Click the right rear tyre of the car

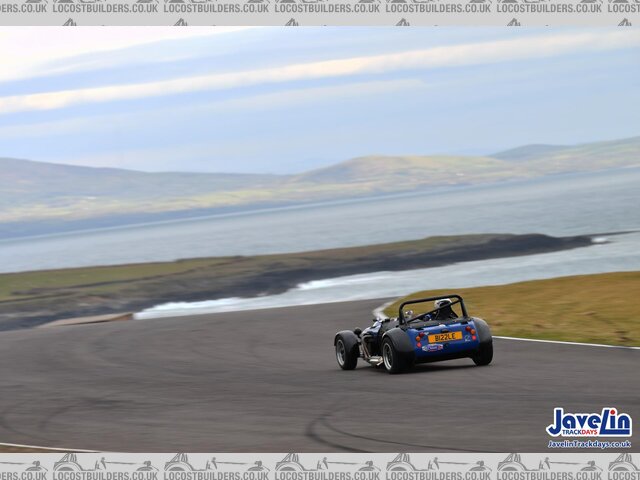click(x=483, y=345)
